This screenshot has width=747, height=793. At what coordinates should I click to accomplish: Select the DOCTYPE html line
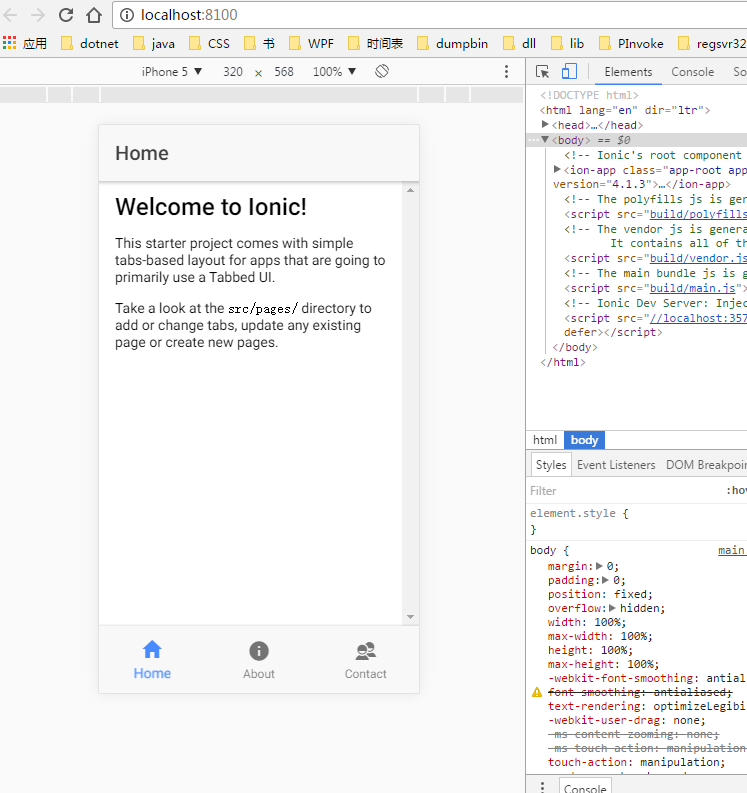click(x=589, y=95)
